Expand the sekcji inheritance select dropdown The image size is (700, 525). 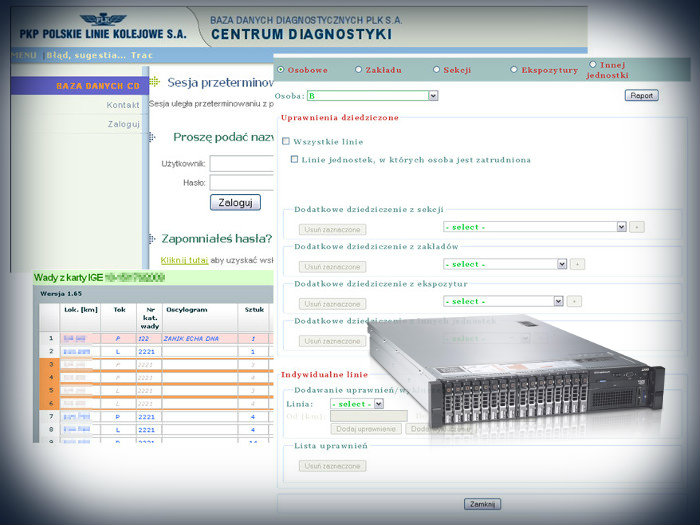click(621, 227)
